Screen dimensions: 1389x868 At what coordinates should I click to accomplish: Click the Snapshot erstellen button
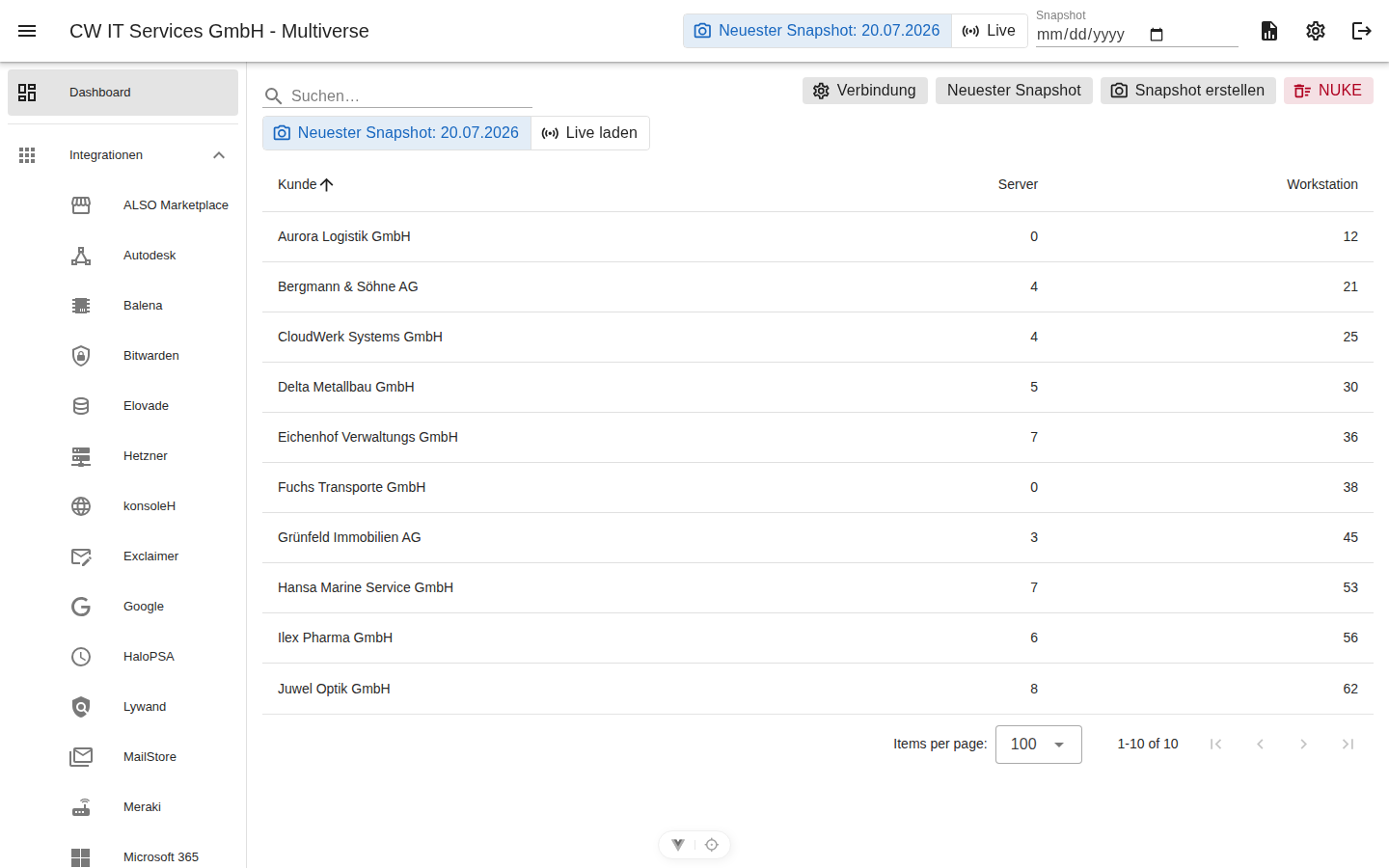tap(1187, 91)
